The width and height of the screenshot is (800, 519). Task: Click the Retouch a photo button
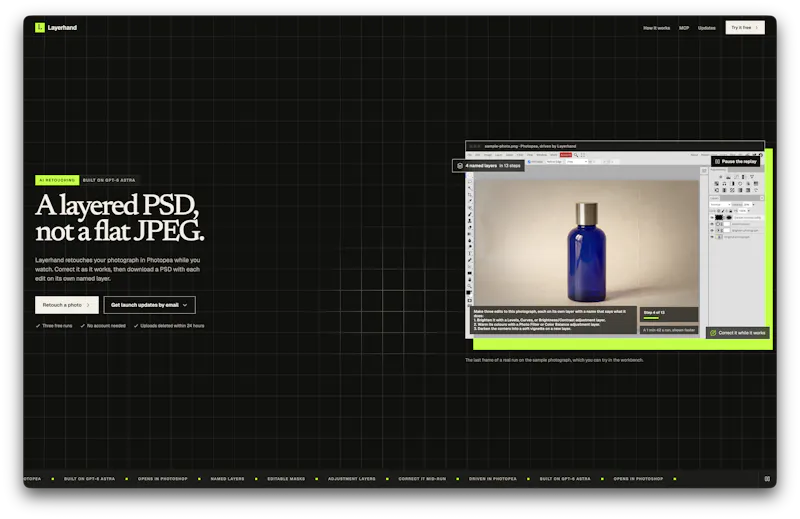click(x=67, y=305)
